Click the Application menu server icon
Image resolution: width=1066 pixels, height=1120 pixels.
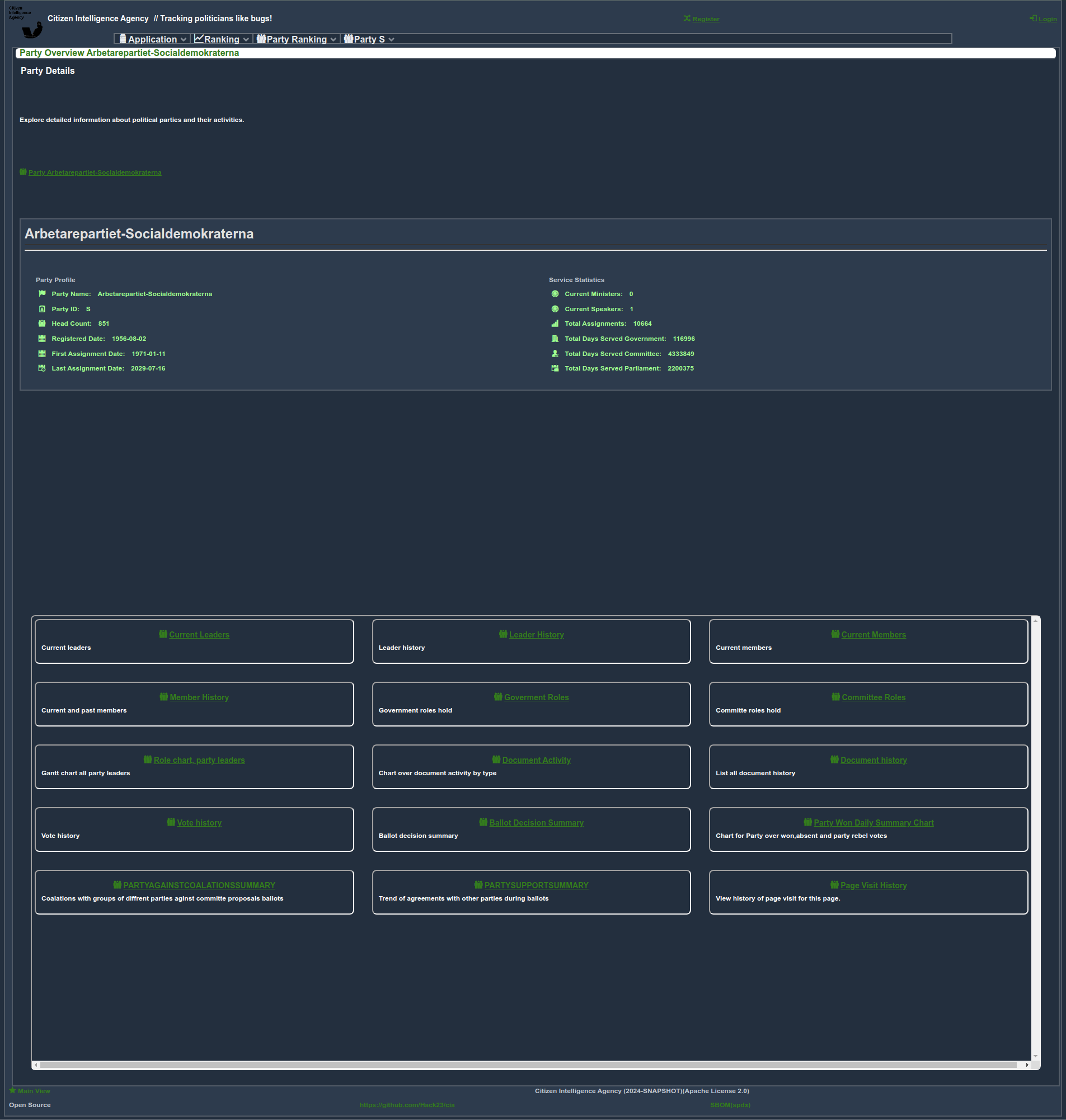pyautogui.click(x=123, y=39)
